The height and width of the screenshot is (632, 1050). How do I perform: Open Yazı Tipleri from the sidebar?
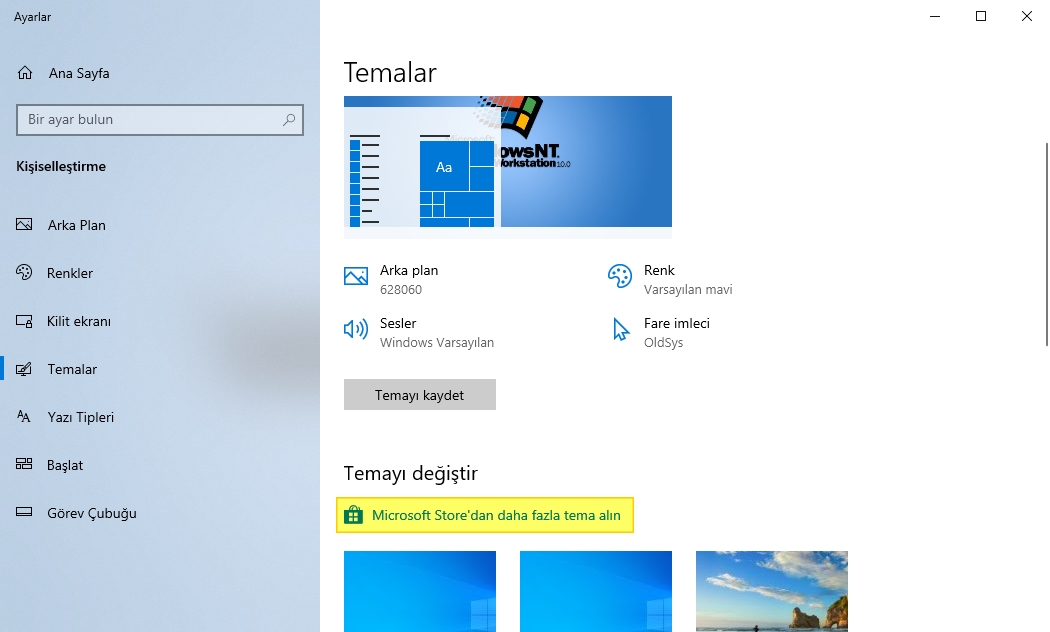point(24,417)
